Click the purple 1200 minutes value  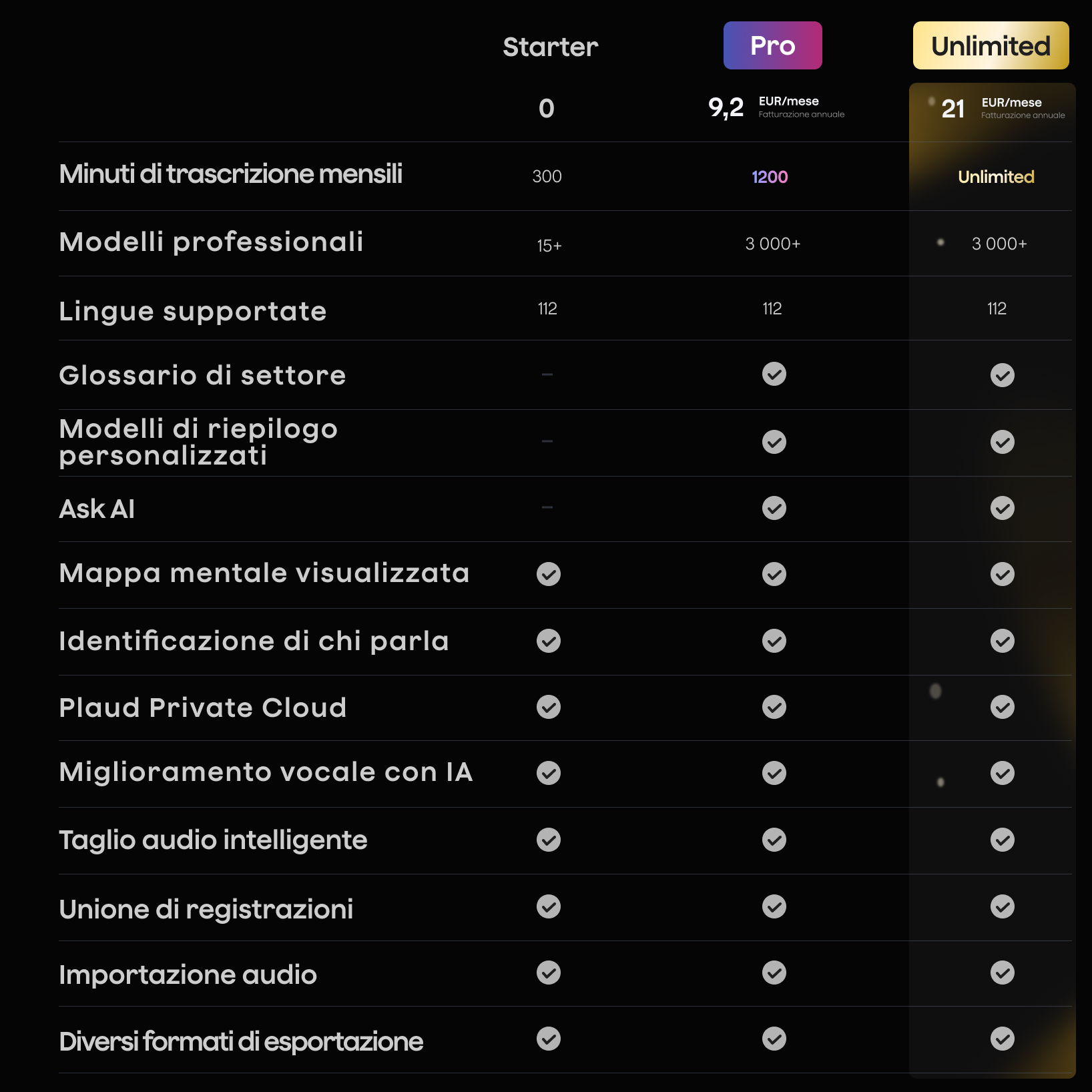770,177
